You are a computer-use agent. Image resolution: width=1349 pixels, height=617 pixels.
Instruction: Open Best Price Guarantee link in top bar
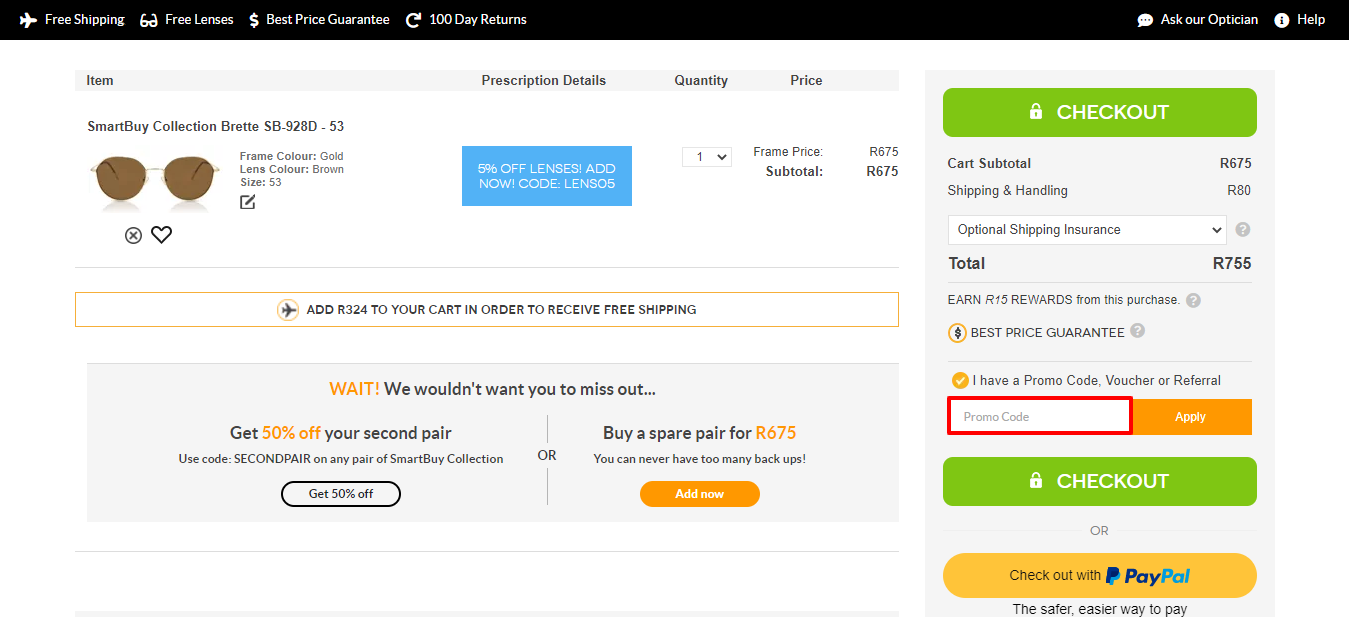click(328, 20)
